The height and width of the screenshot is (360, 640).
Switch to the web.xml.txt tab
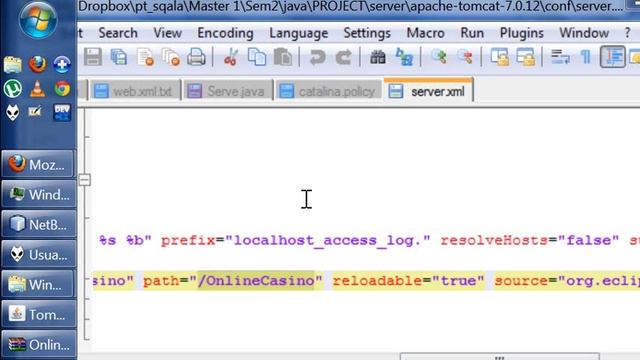135,91
